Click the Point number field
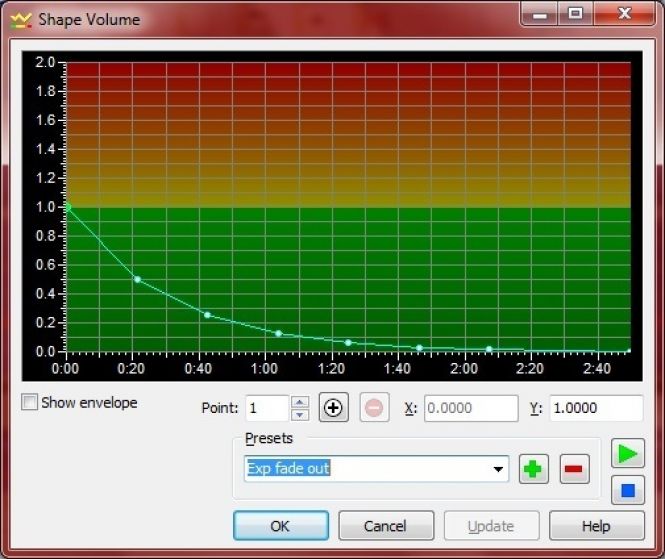Viewport: 665px width, 559px height. point(267,408)
